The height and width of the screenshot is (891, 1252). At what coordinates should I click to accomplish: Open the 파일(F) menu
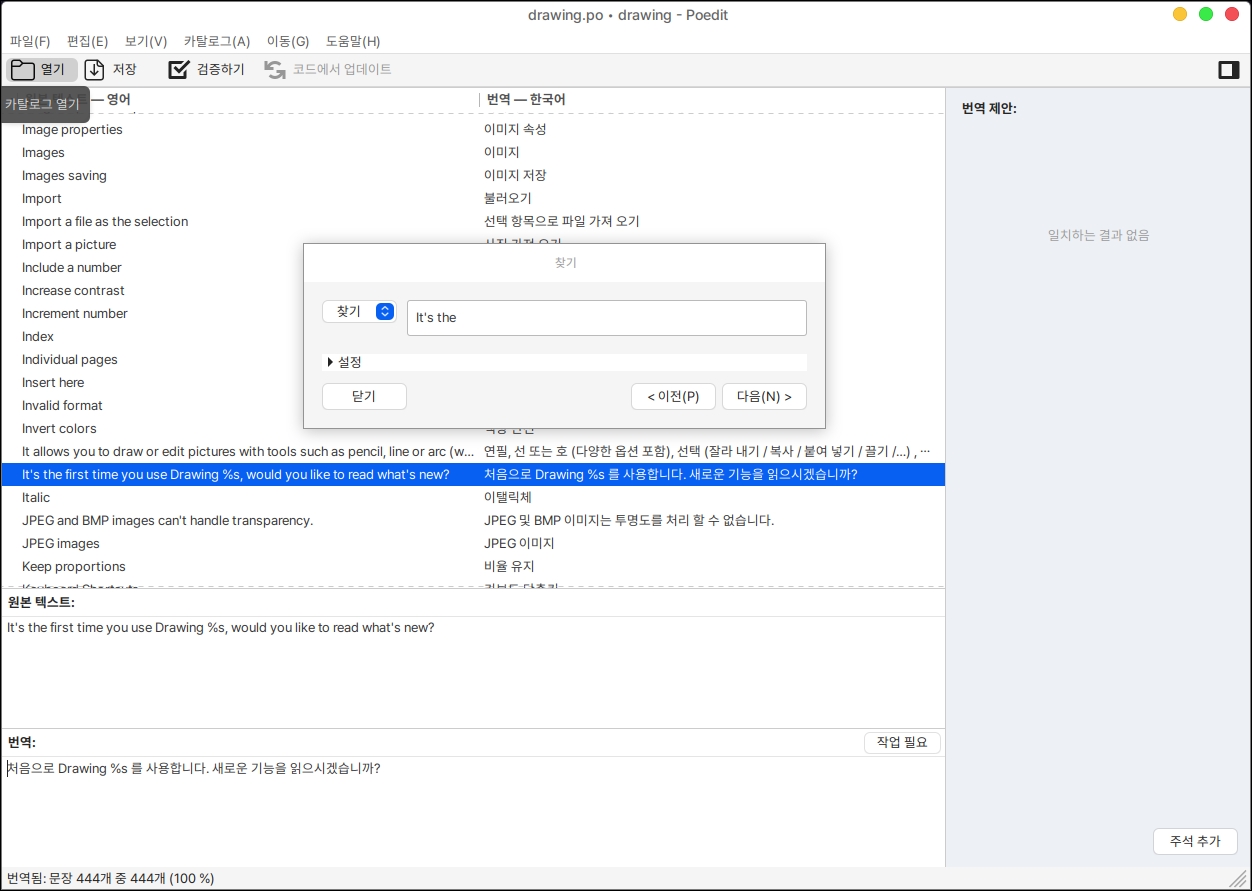tap(30, 41)
